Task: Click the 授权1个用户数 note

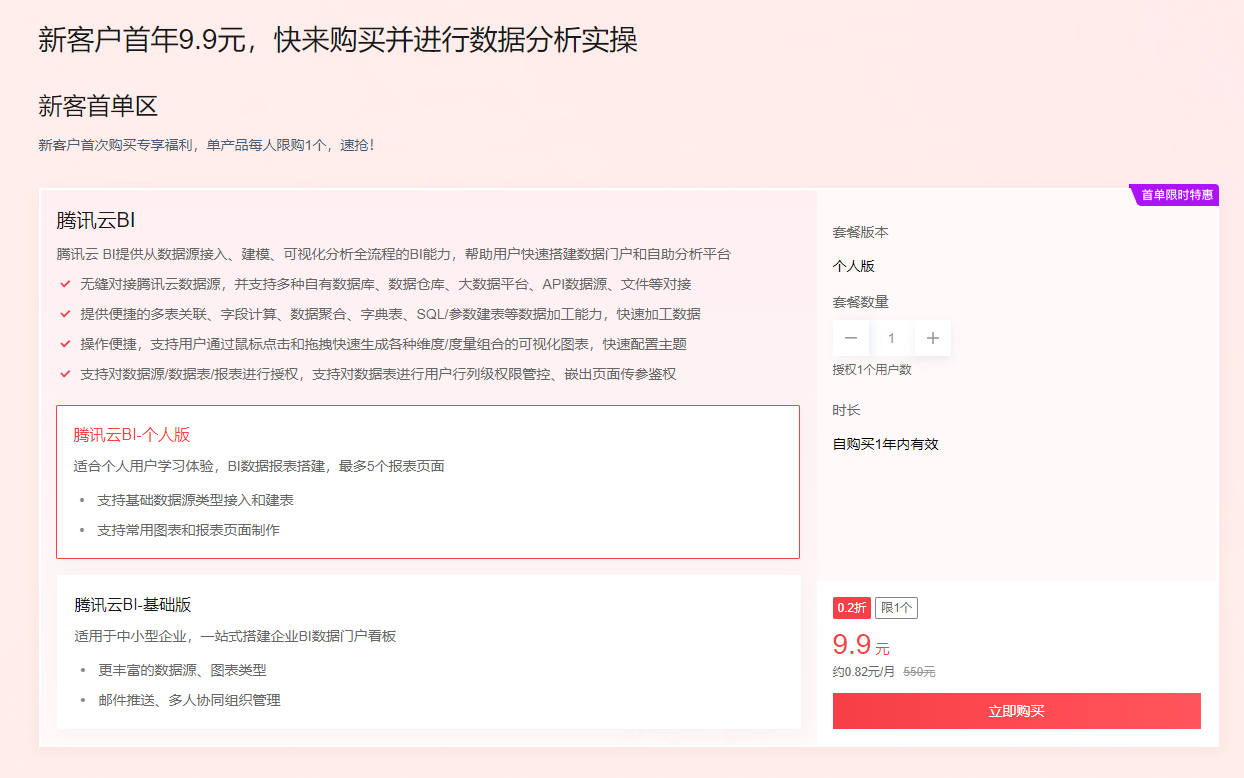Action: [x=872, y=370]
